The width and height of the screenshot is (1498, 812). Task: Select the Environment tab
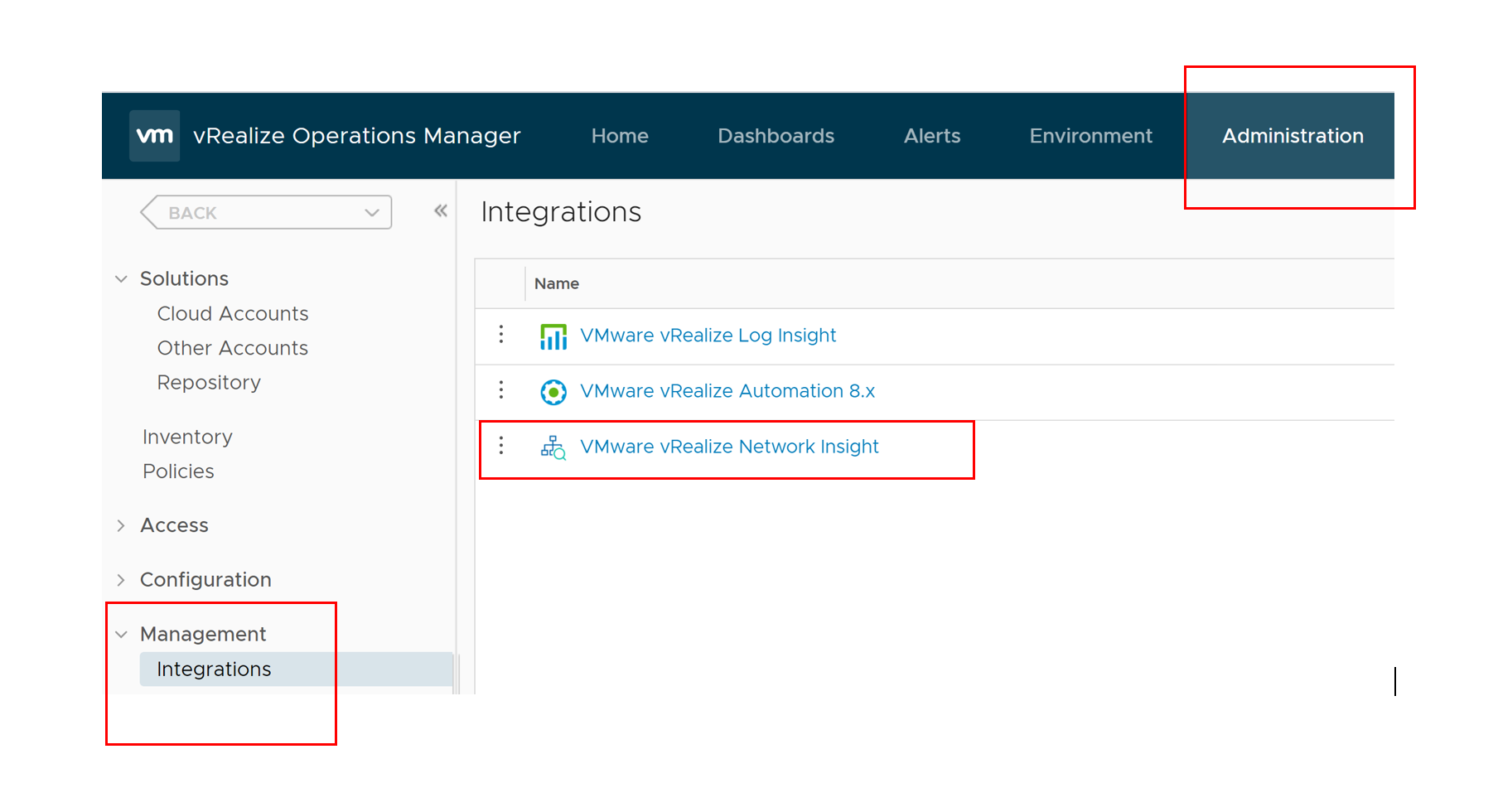point(1090,136)
